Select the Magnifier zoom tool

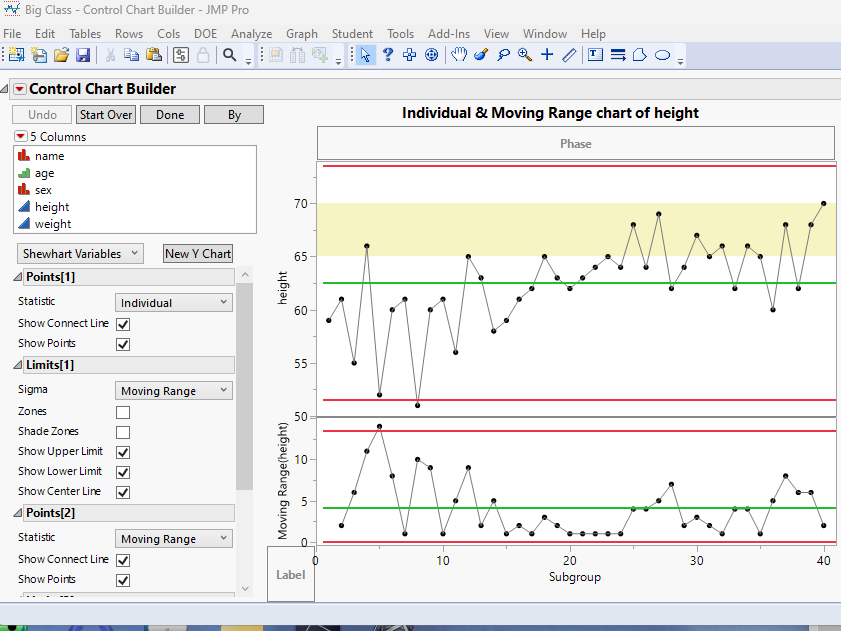point(525,55)
